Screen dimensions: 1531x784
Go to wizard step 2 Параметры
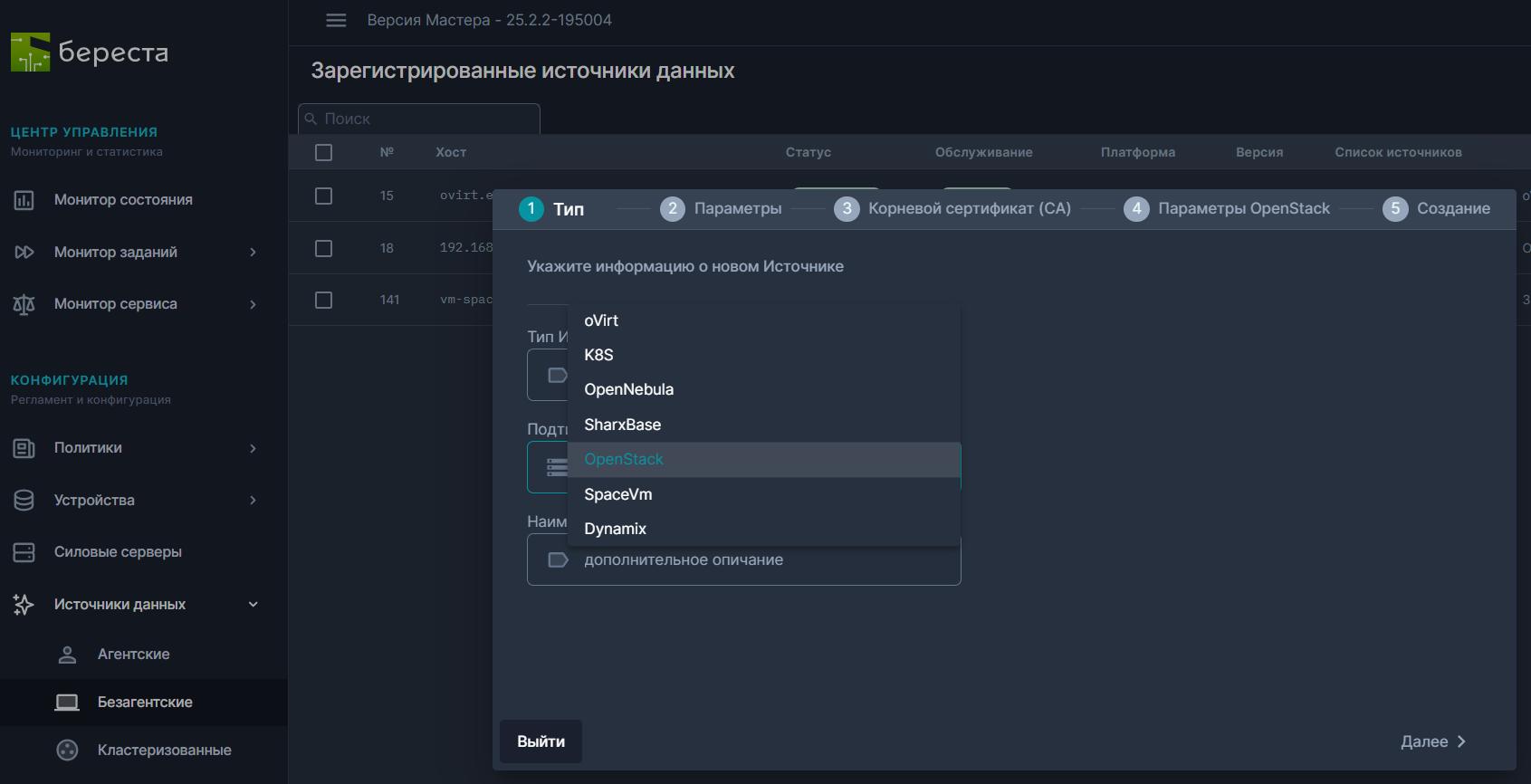tap(721, 209)
